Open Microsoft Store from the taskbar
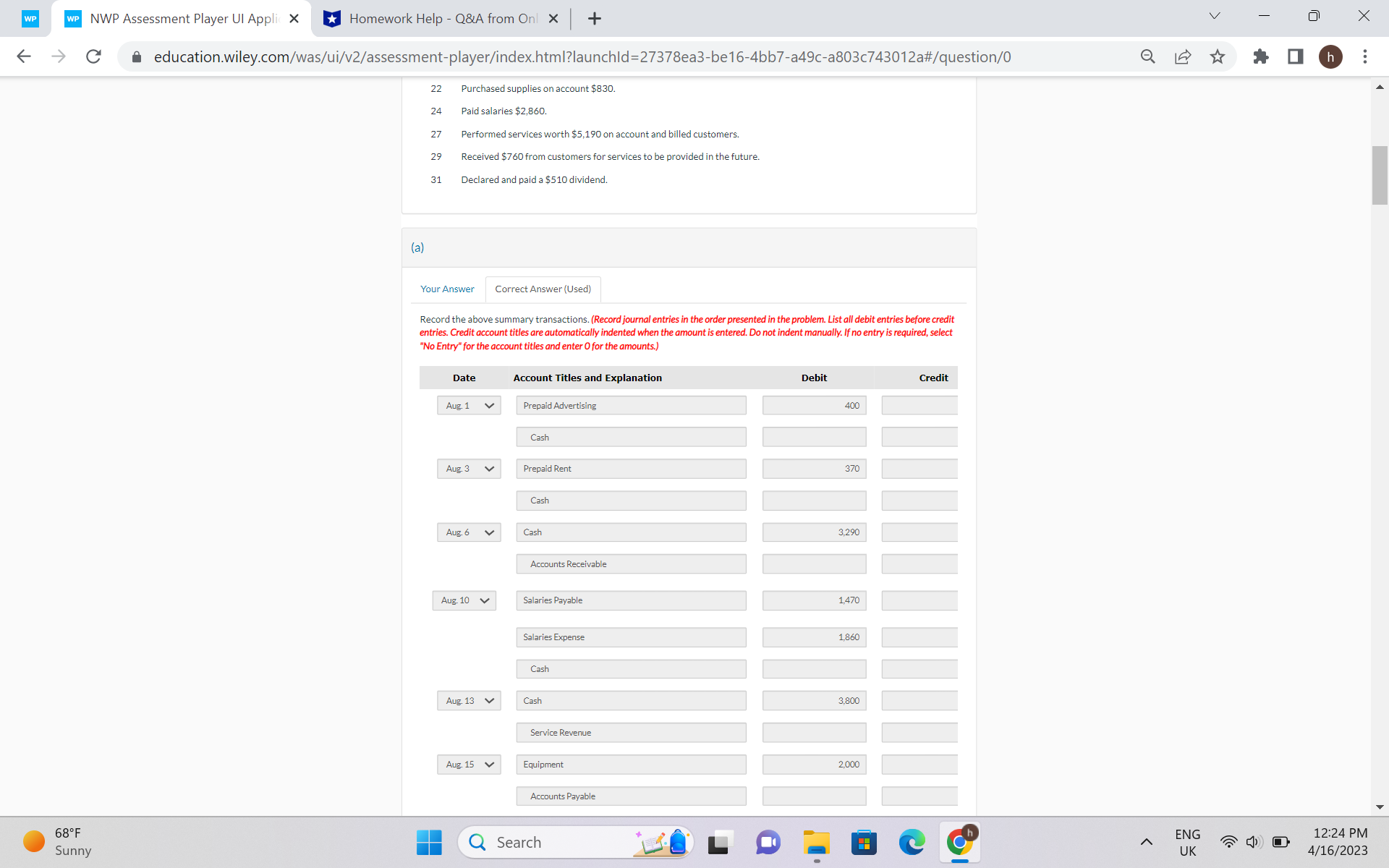 pos(864,842)
